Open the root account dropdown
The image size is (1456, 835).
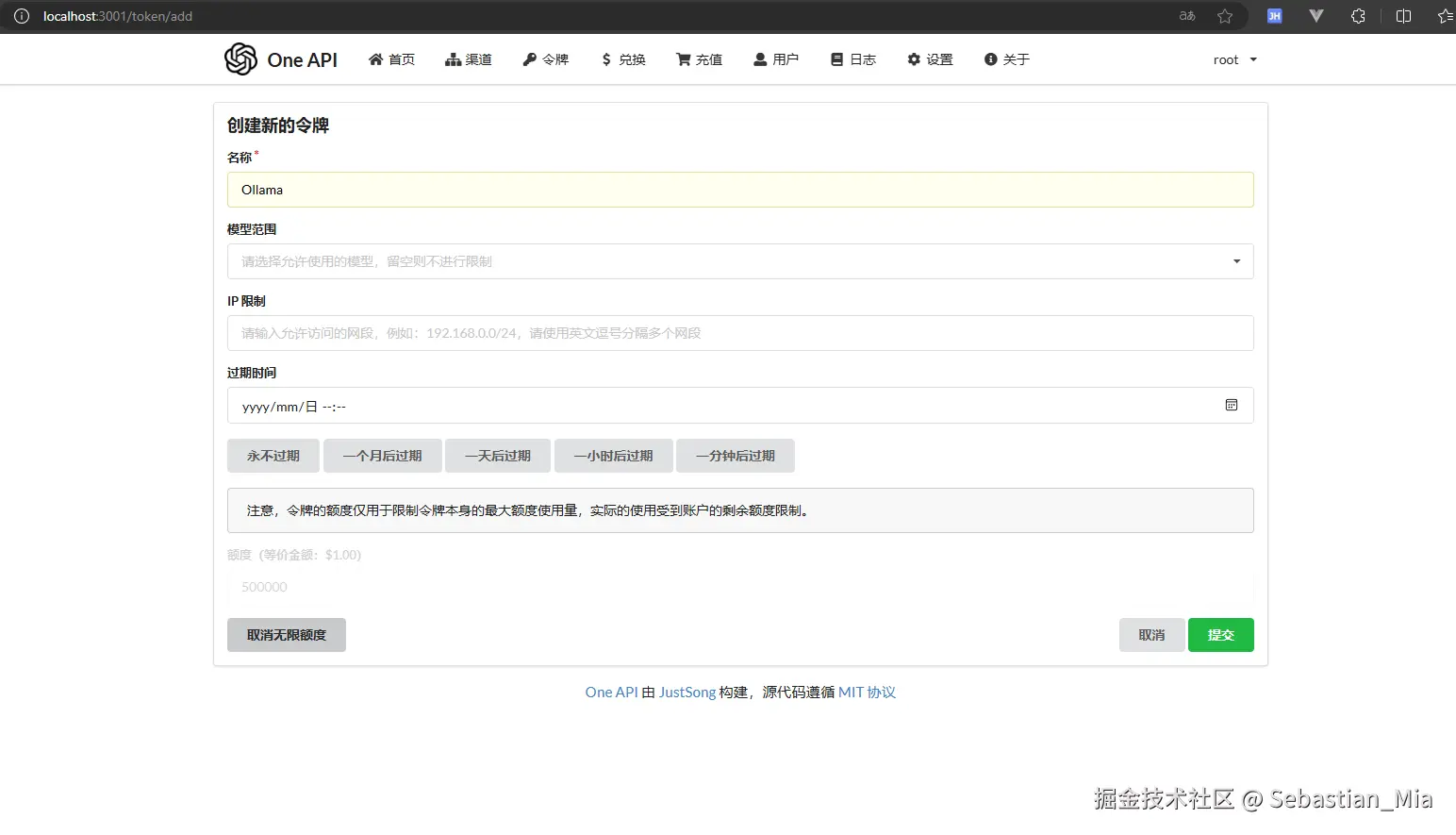(1233, 58)
